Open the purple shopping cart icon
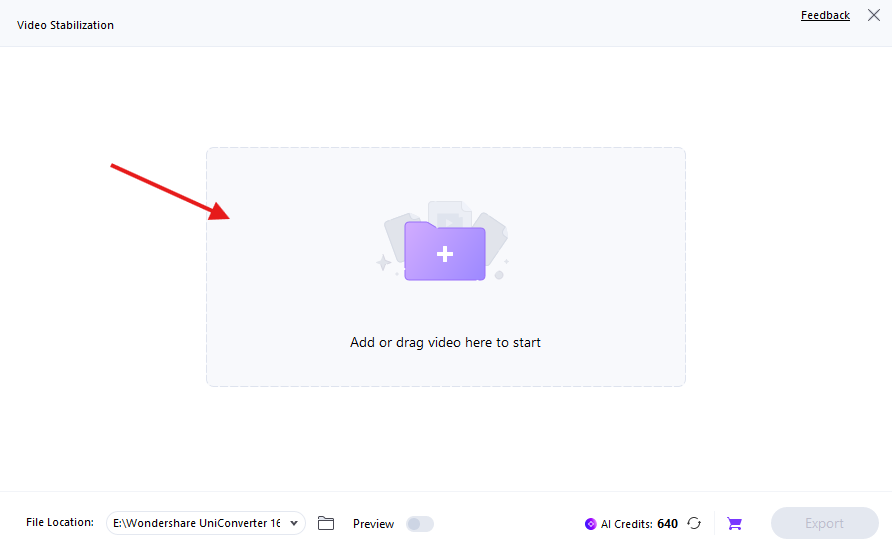Image resolution: width=892 pixels, height=553 pixels. [734, 523]
